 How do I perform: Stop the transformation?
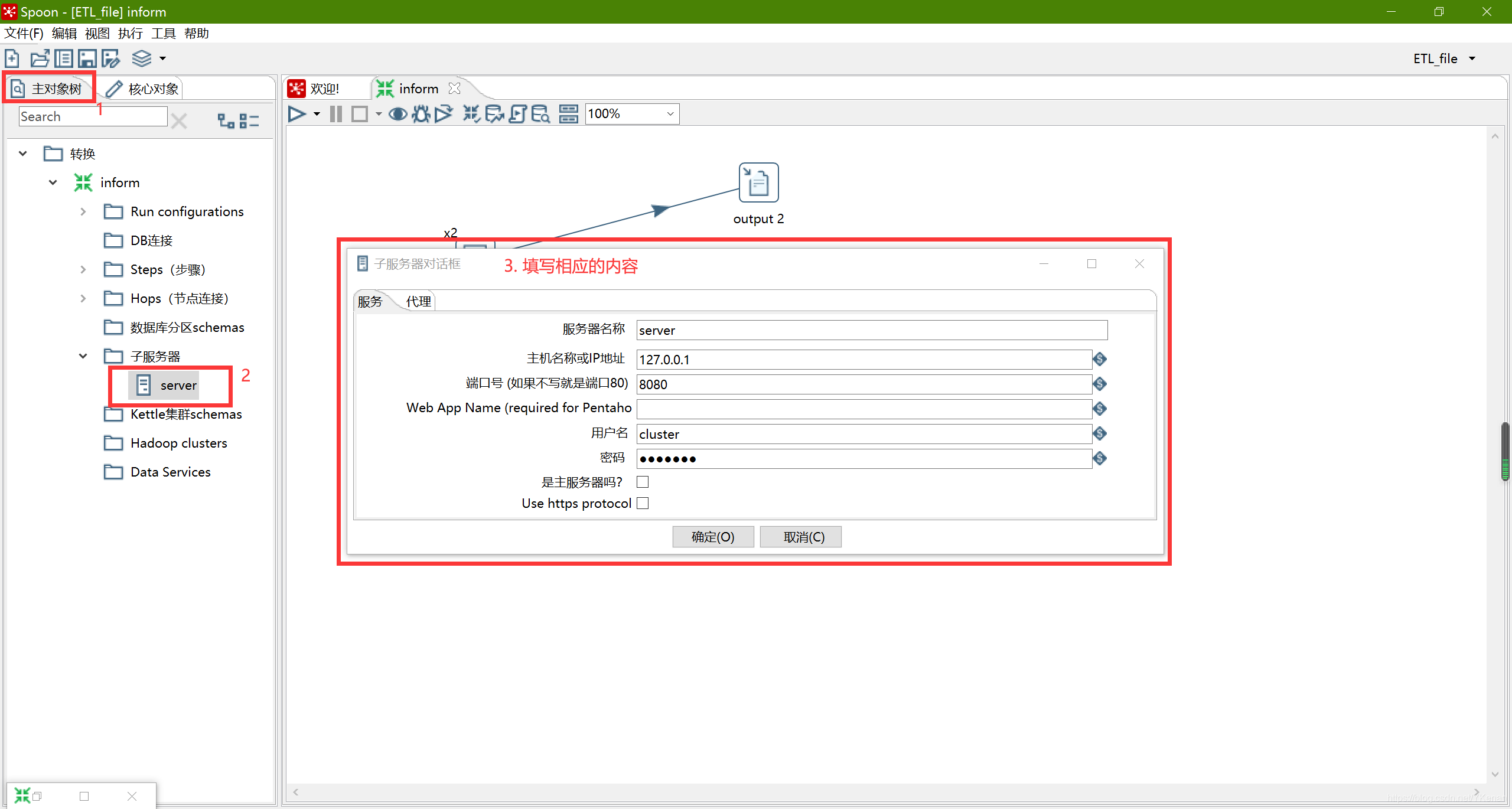(359, 114)
